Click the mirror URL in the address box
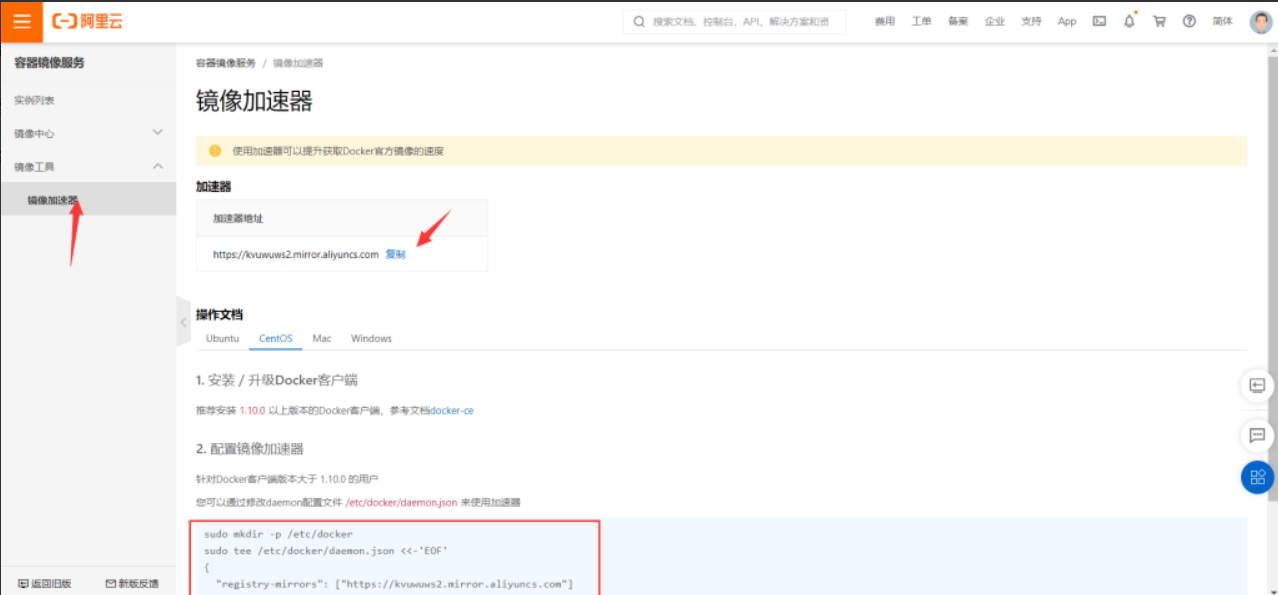The width and height of the screenshot is (1278, 595). (x=296, y=254)
